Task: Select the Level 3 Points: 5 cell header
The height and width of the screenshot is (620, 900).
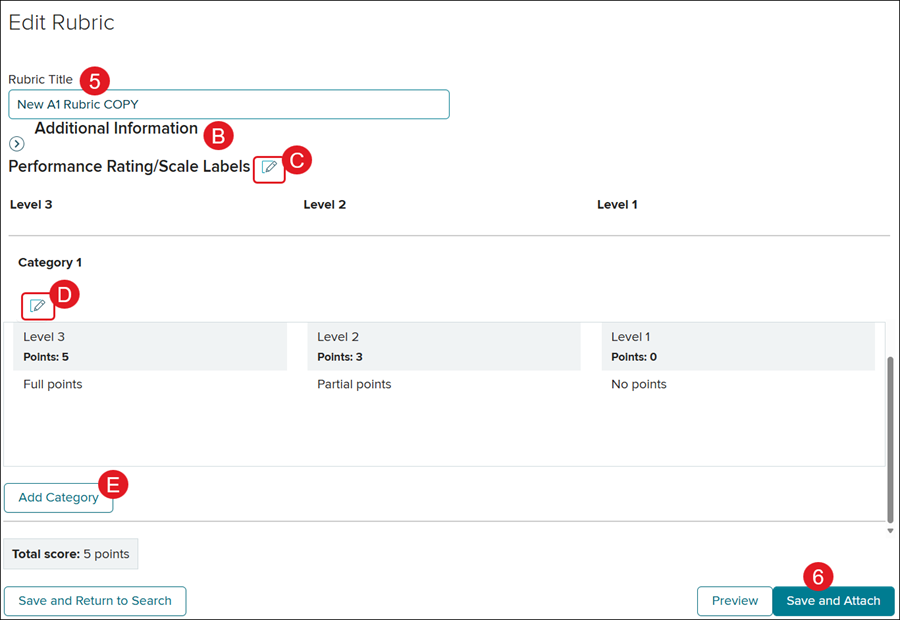Action: 150,347
